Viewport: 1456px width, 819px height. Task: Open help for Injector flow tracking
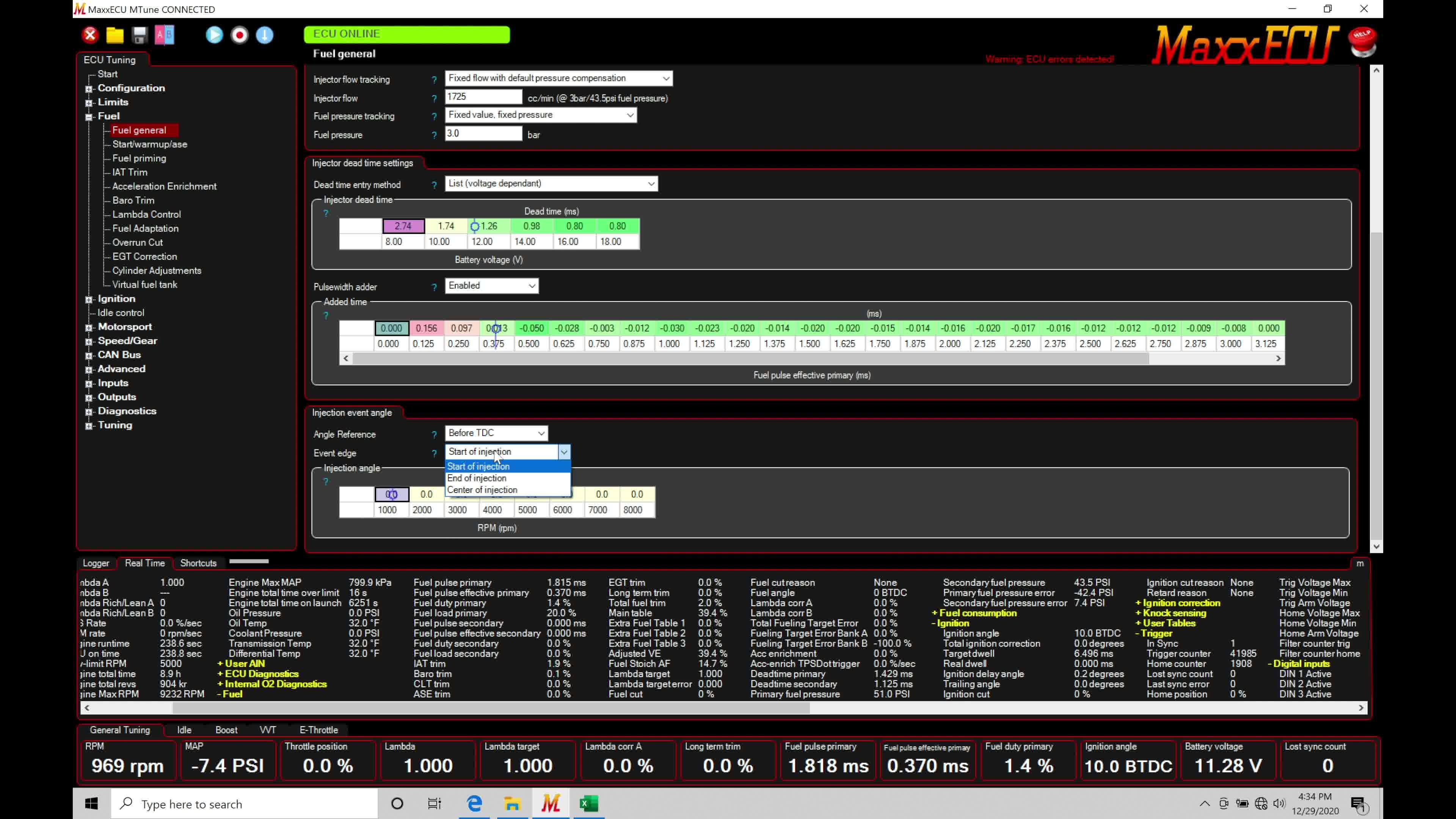[434, 80]
